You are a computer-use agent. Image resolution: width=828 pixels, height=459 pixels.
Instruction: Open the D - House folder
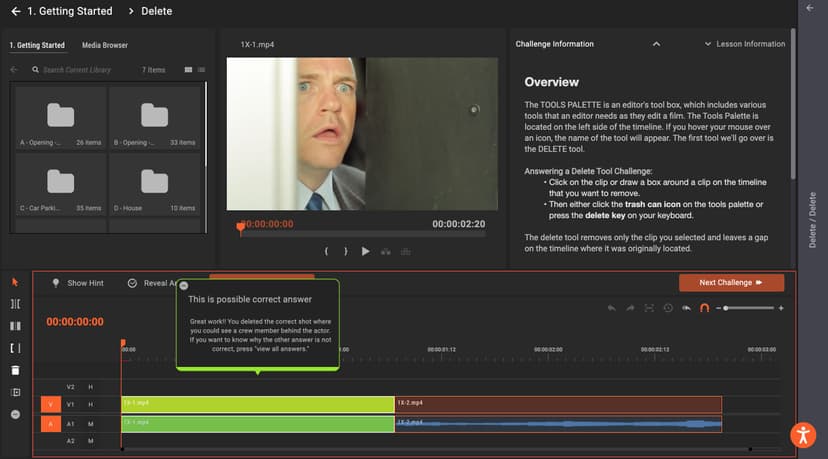155,184
